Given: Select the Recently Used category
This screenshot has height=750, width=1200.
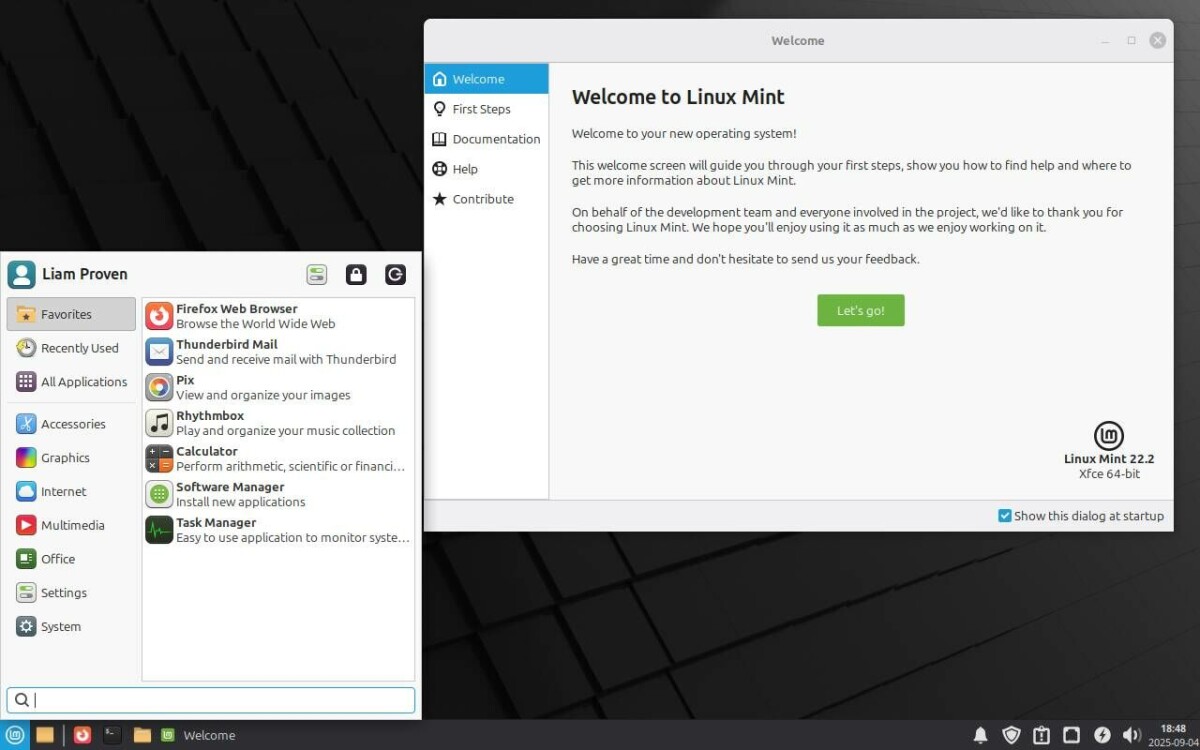Looking at the screenshot, I should (71, 348).
